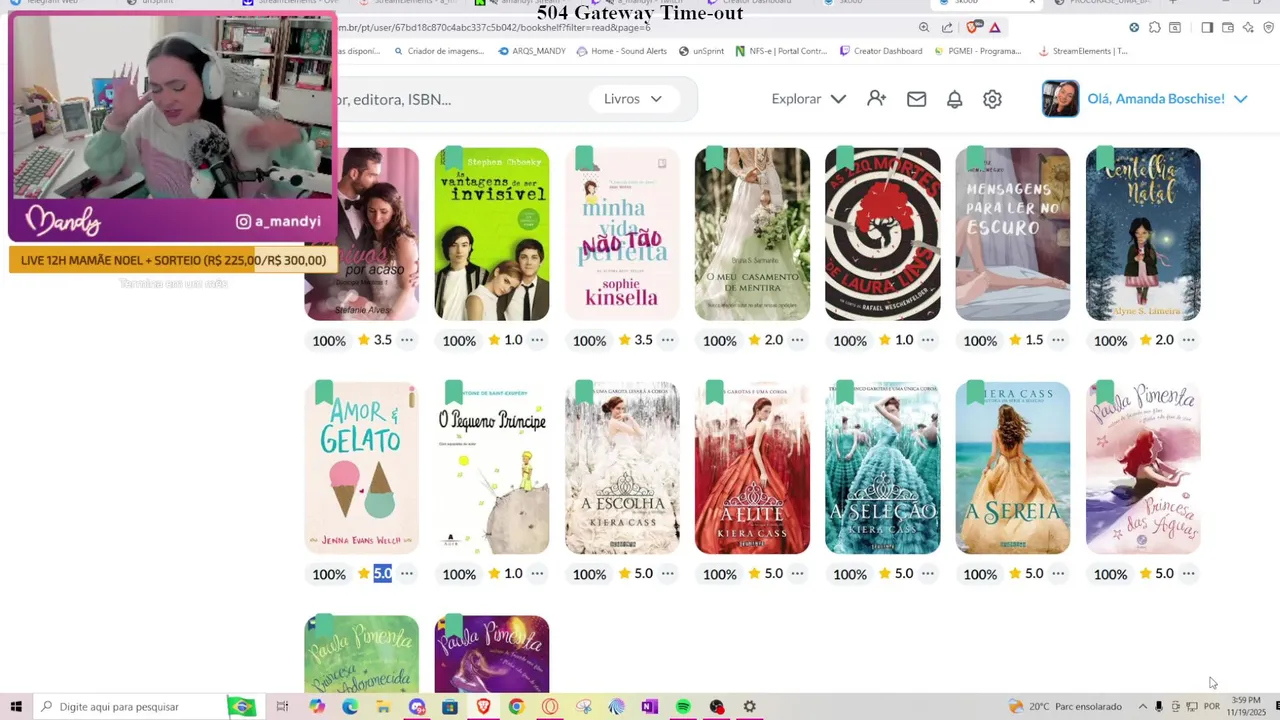Open the Home - Sound Alerts bookmark
1280x720 pixels.
click(x=622, y=51)
